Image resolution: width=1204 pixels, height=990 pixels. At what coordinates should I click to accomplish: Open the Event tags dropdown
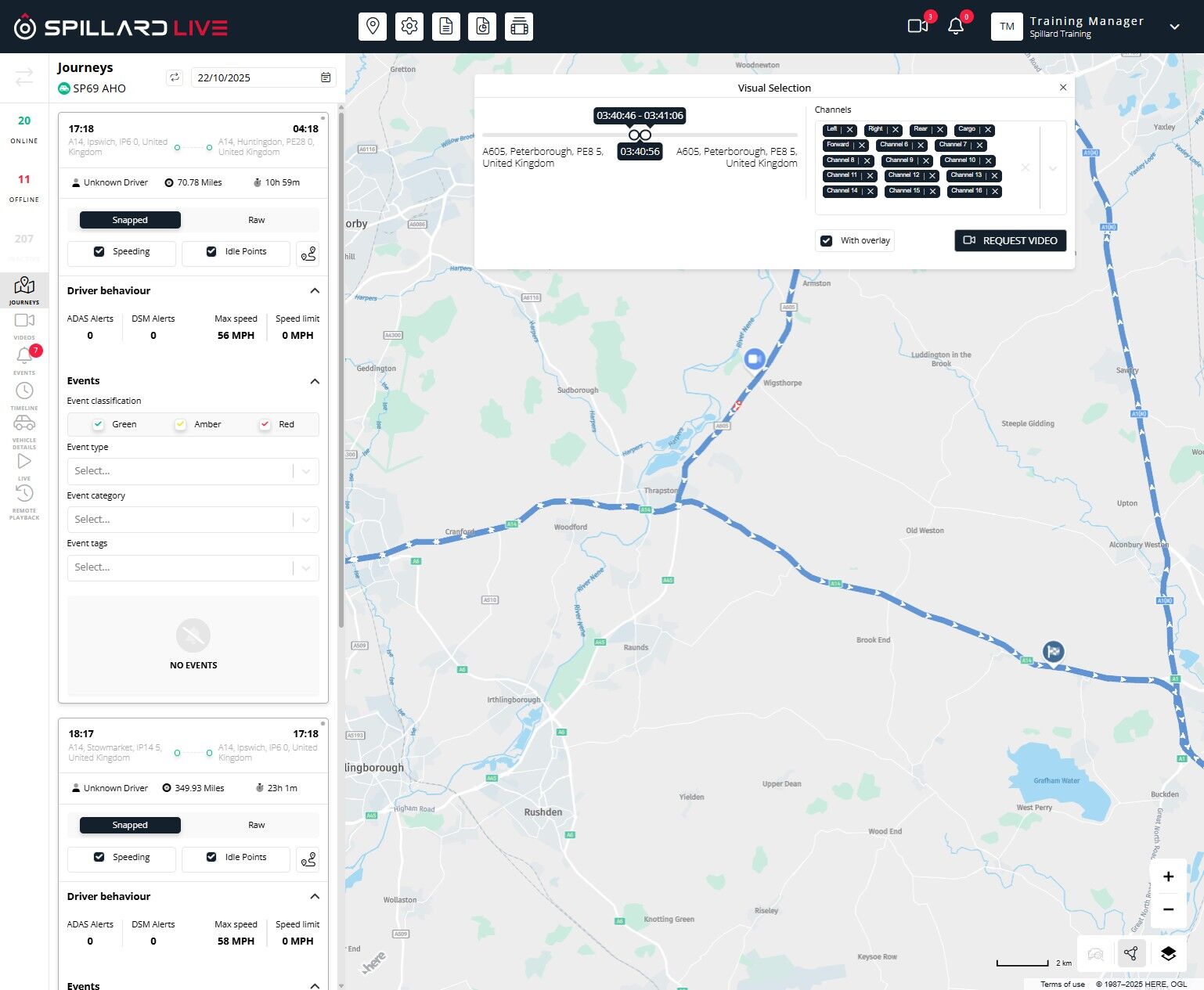click(193, 567)
